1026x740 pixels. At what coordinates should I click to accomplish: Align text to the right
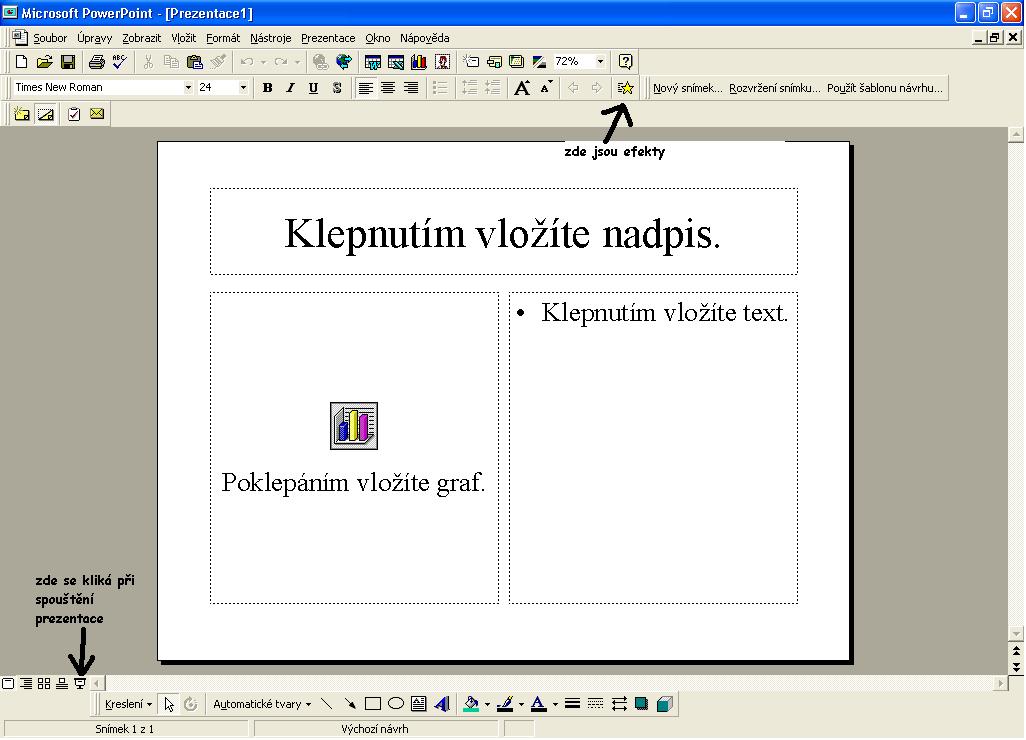411,88
